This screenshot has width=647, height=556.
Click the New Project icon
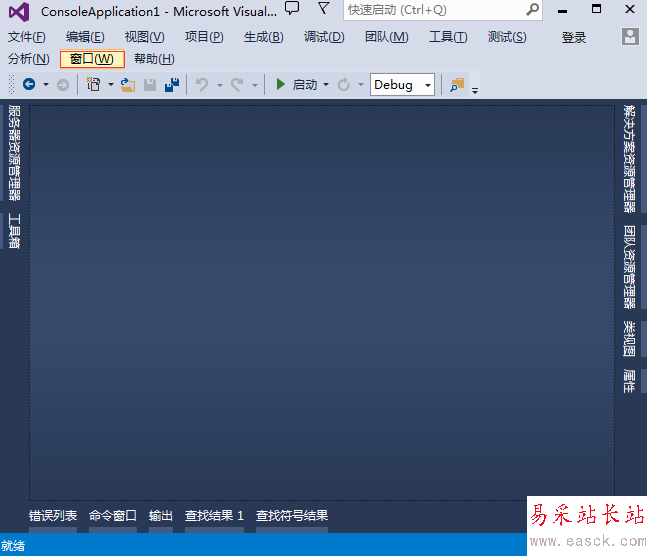pyautogui.click(x=94, y=84)
